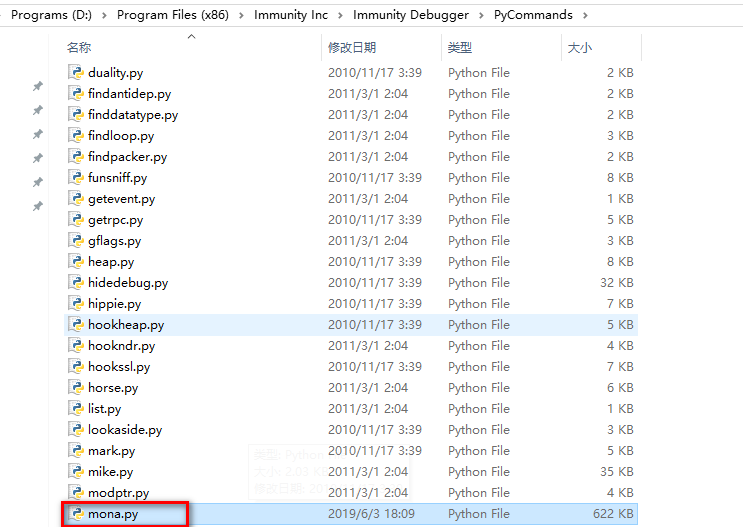This screenshot has width=743, height=527.
Task: Select file name hidedebug.py
Action: click(x=128, y=283)
